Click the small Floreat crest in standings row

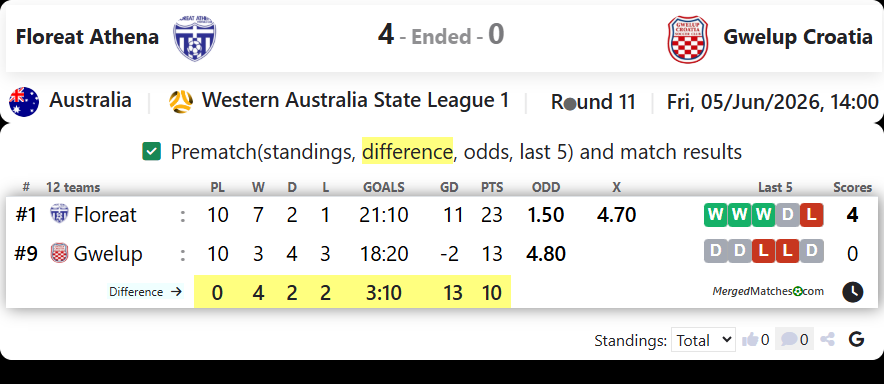tap(59, 214)
